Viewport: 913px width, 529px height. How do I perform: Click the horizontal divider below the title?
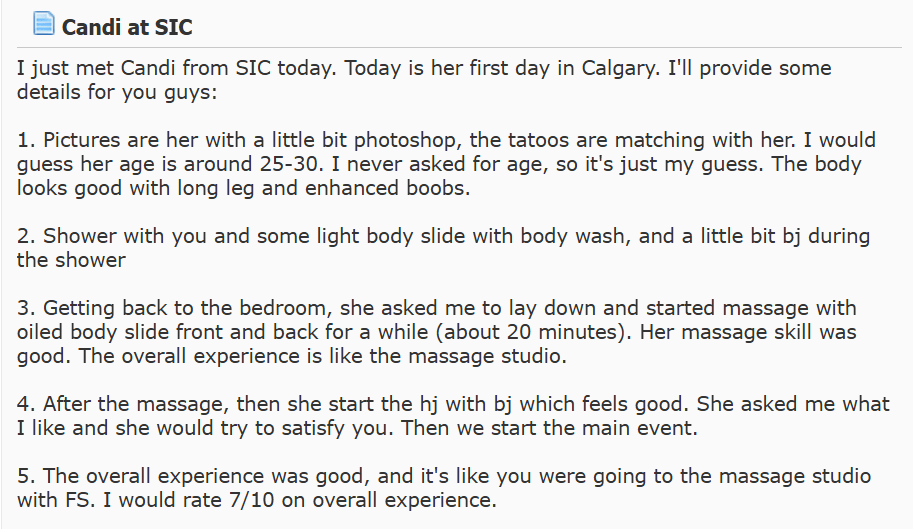tap(456, 47)
